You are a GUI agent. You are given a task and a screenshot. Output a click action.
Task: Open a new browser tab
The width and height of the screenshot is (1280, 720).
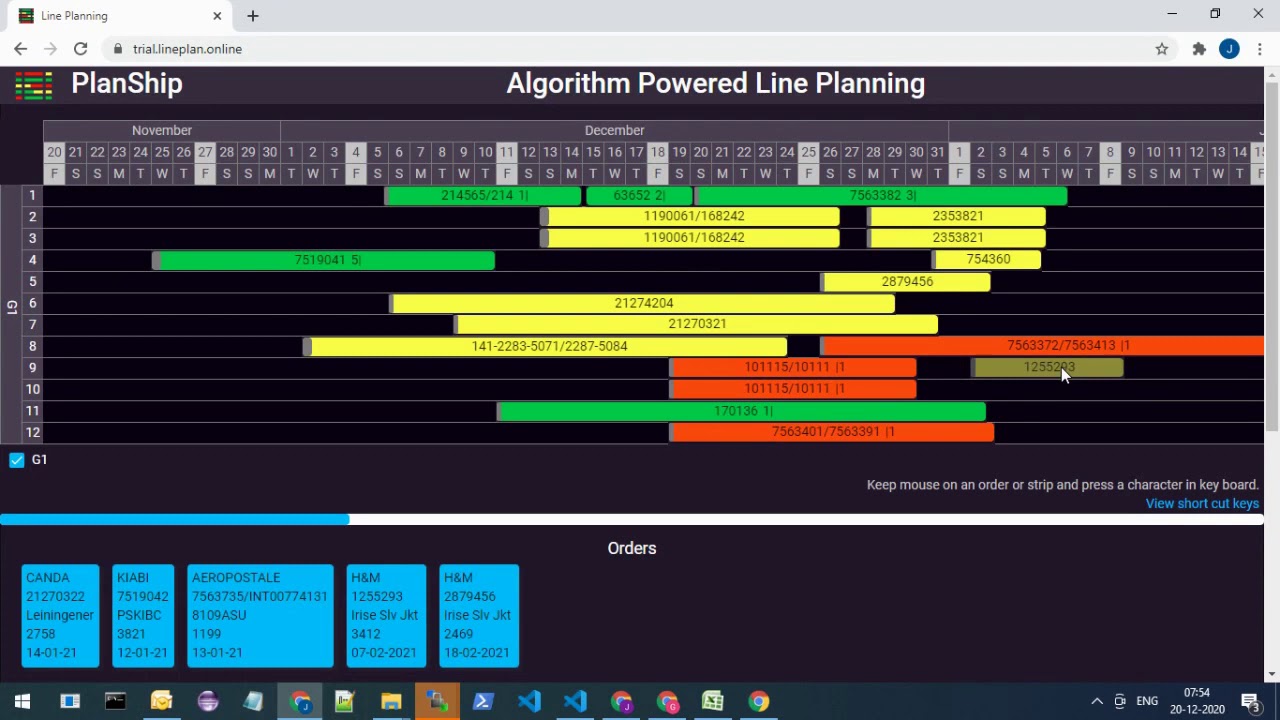click(252, 16)
